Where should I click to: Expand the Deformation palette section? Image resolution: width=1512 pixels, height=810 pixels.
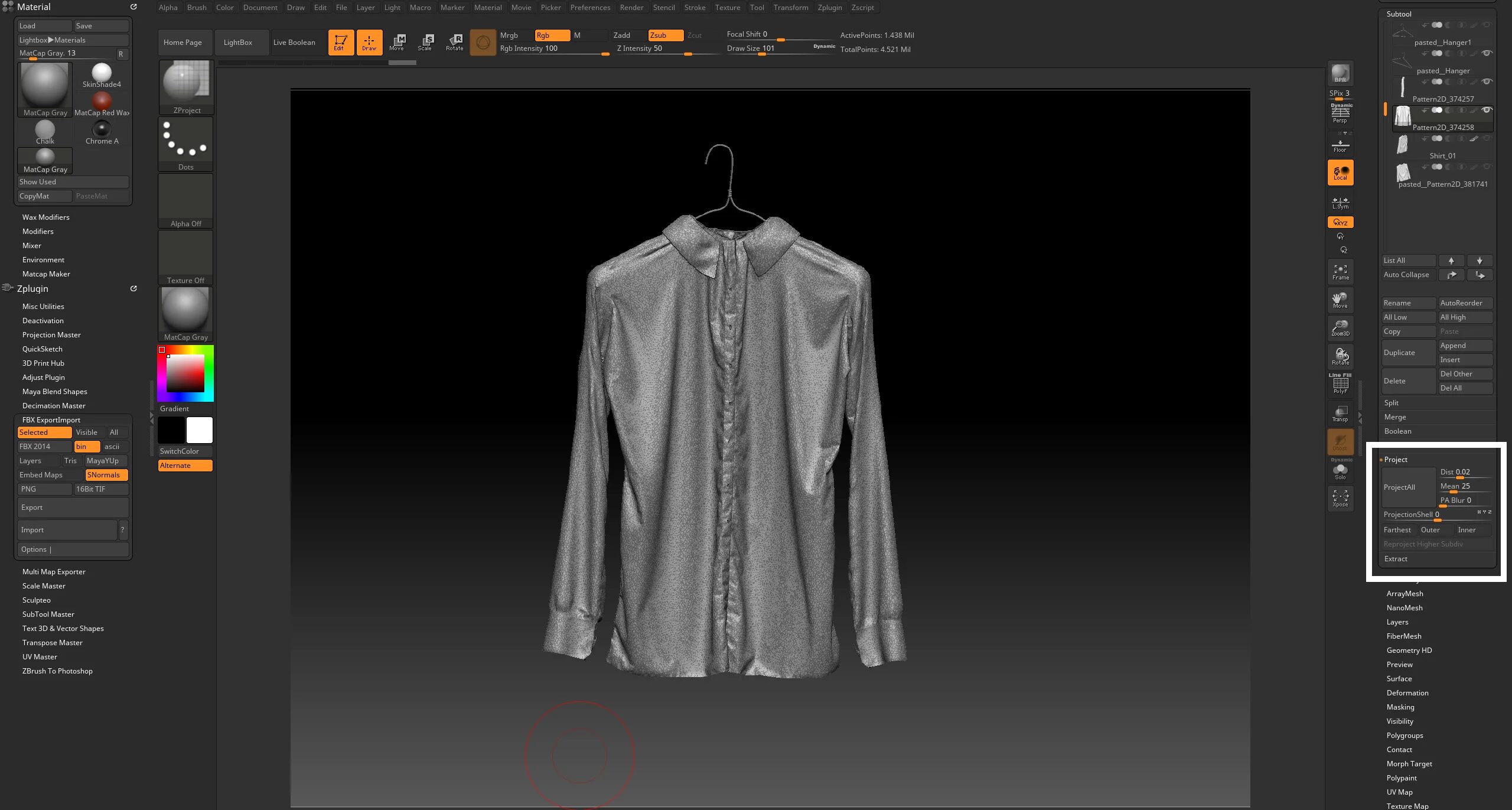click(x=1407, y=693)
